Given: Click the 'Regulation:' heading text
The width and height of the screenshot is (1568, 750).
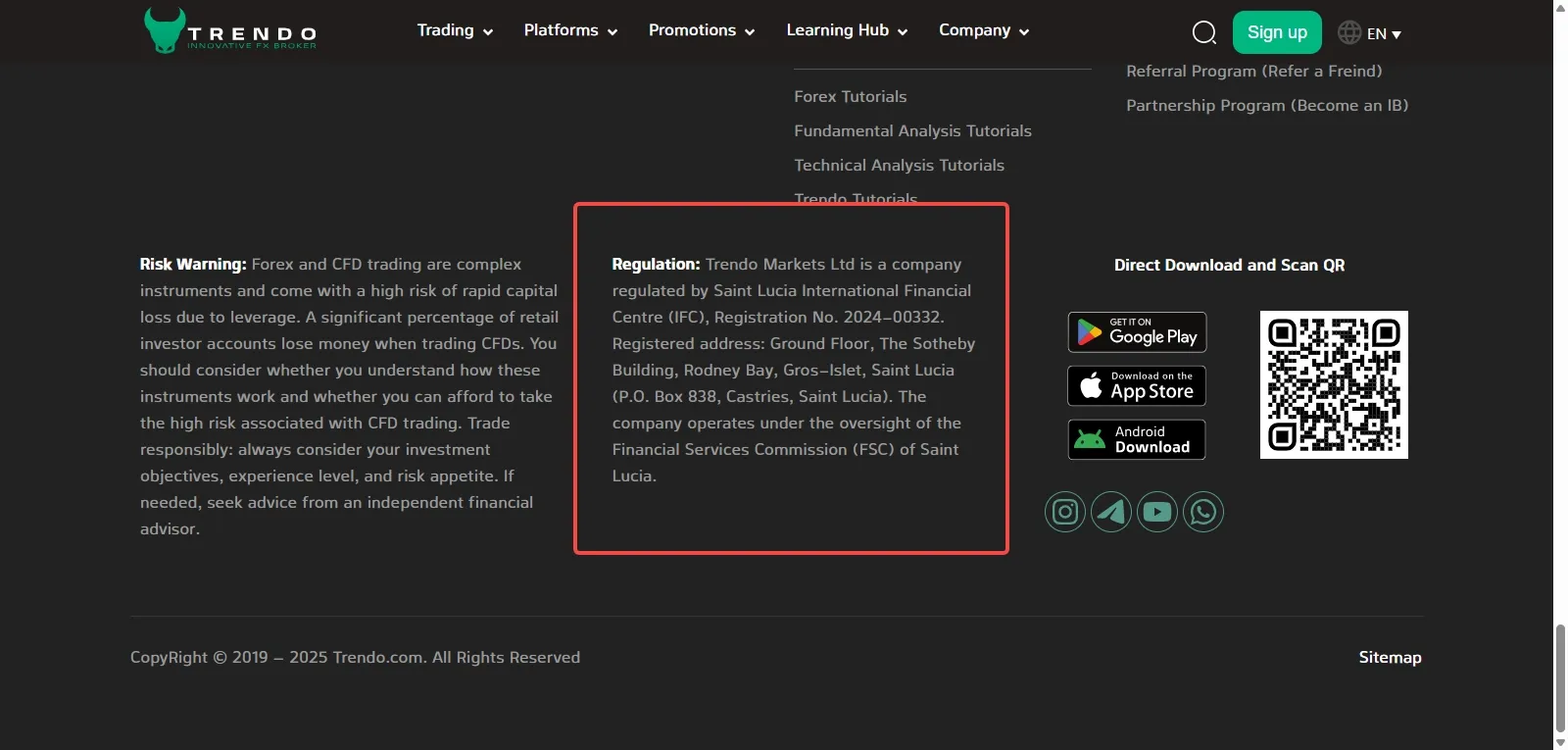Looking at the screenshot, I should tap(656, 264).
